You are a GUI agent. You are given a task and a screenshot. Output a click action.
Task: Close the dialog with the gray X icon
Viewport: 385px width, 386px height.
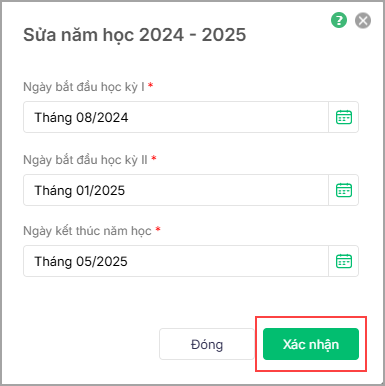pyautogui.click(x=363, y=21)
